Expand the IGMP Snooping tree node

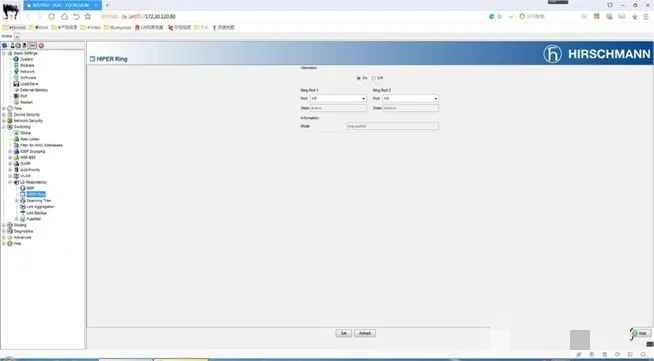coord(10,151)
